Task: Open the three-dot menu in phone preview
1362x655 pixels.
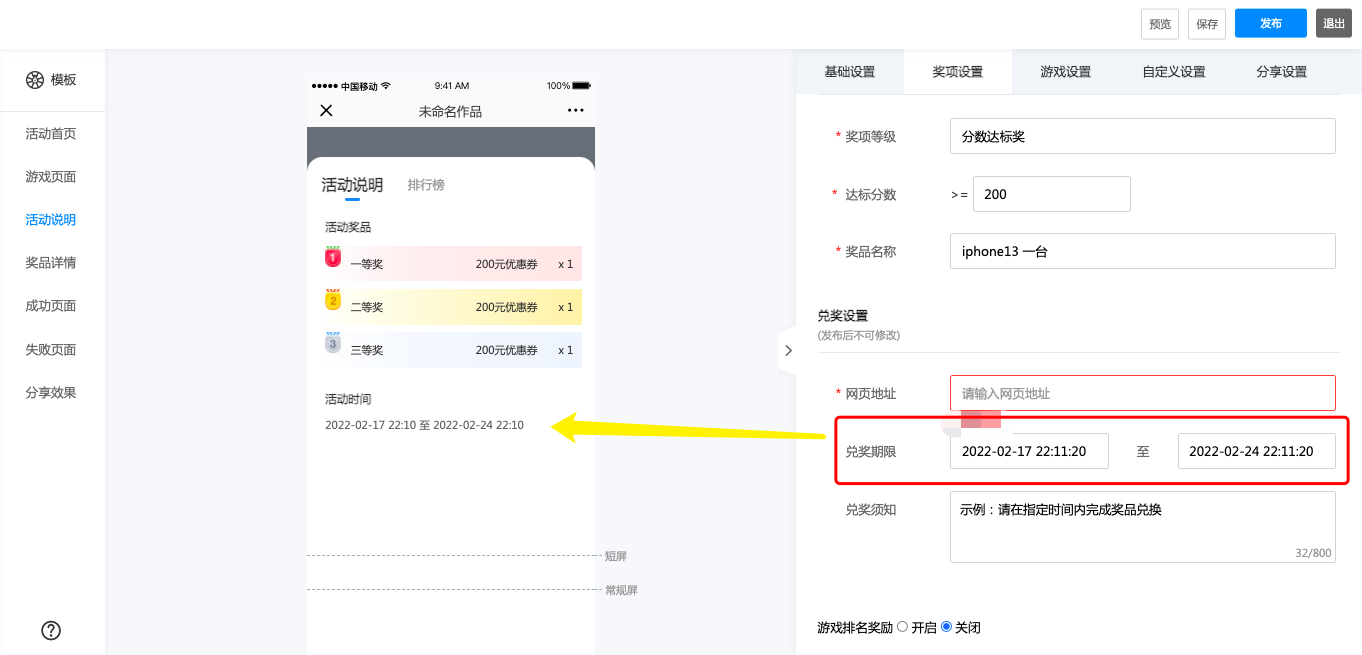Action: 575,111
